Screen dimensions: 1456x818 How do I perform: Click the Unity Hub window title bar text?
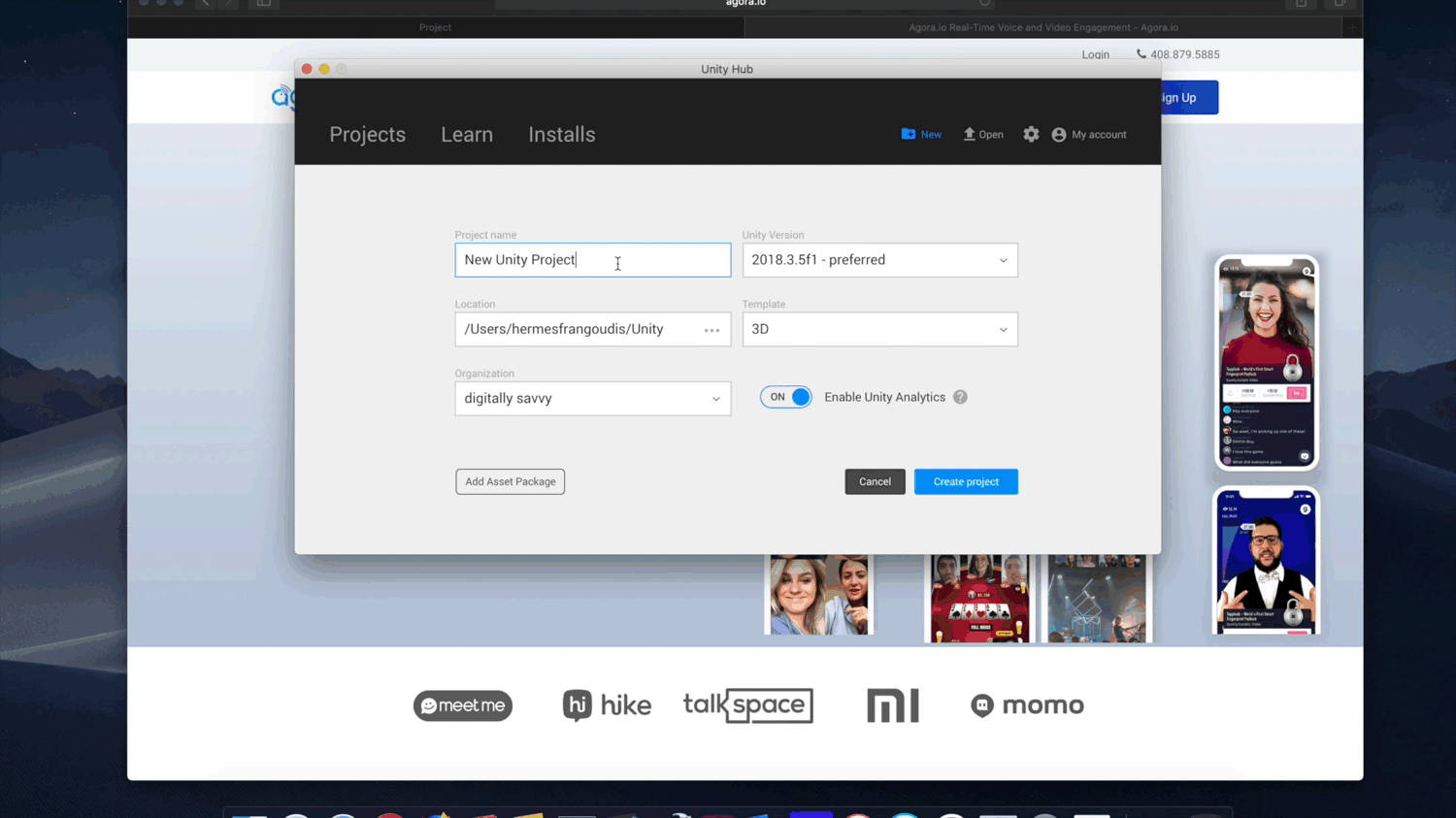[727, 69]
